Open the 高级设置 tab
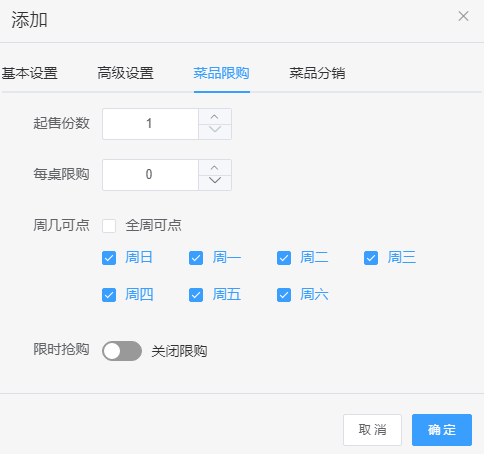 click(x=125, y=73)
